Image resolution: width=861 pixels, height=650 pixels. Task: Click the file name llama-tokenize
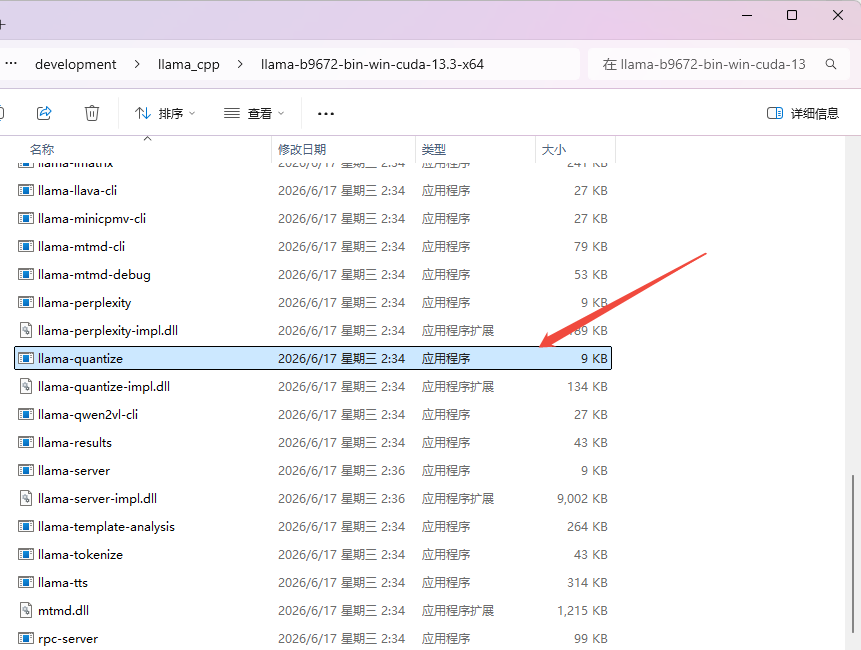pos(81,554)
